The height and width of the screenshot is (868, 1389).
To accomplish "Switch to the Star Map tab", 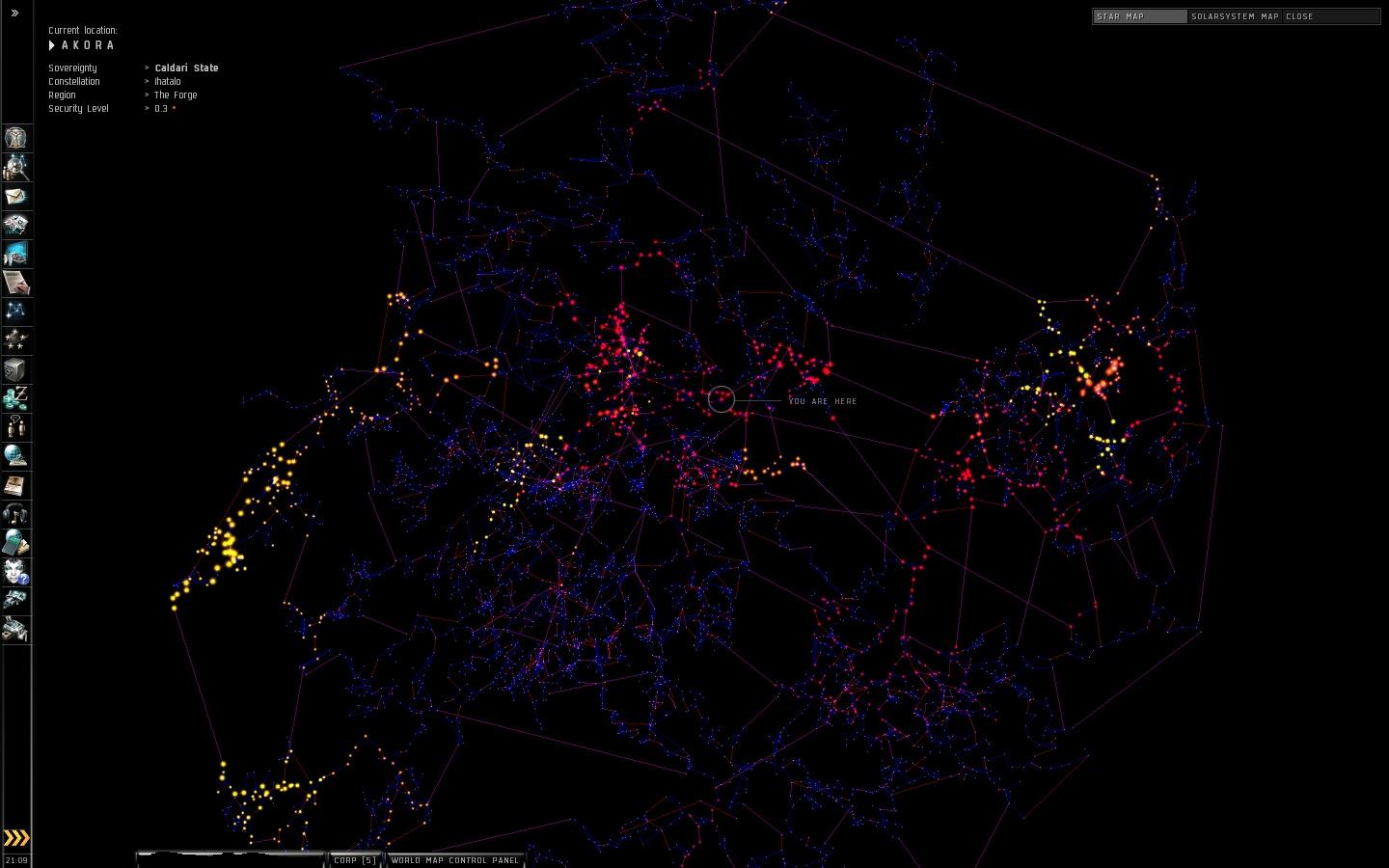I will pos(1139,16).
